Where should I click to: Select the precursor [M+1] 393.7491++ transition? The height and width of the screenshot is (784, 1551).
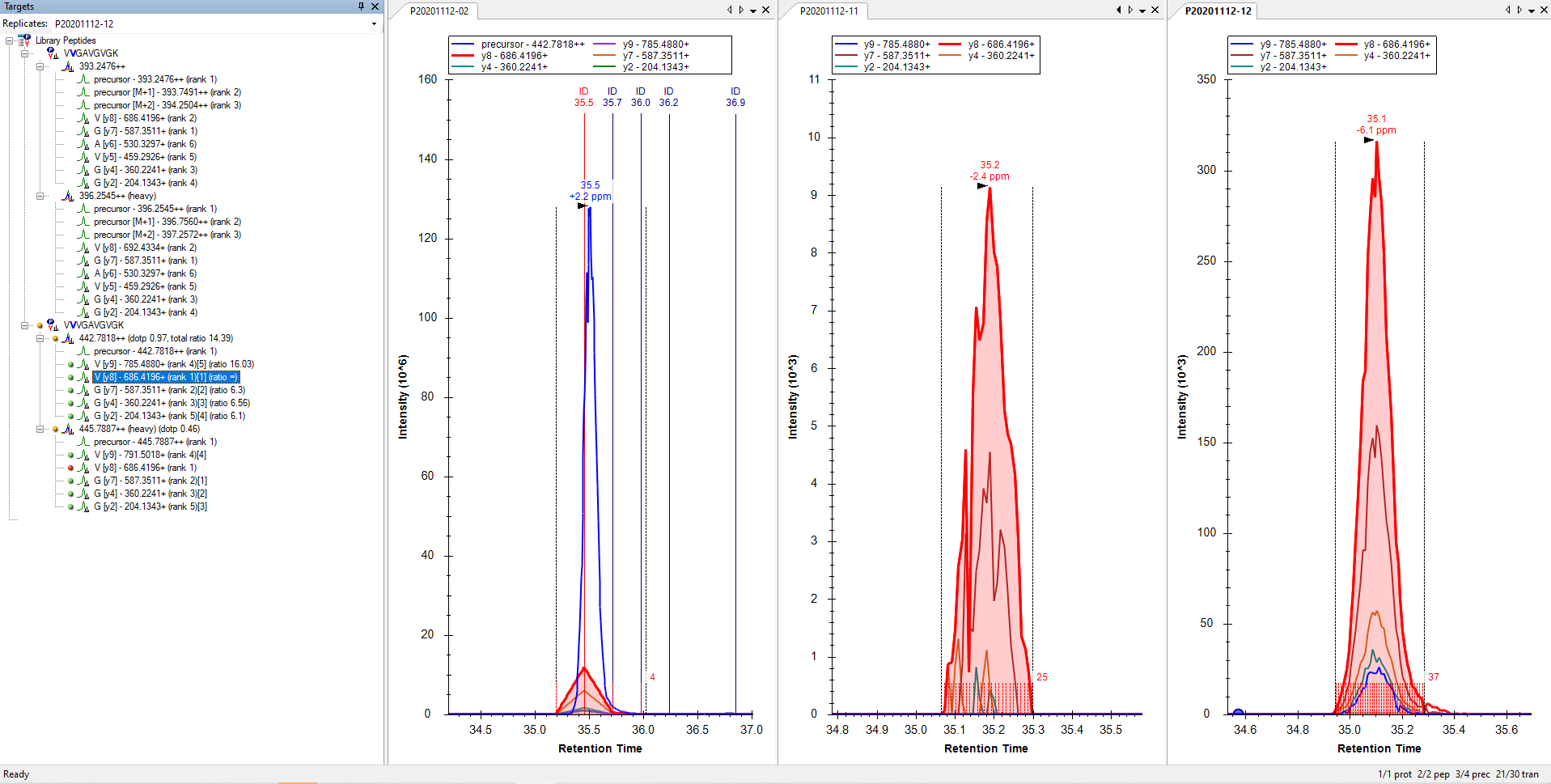[x=167, y=92]
